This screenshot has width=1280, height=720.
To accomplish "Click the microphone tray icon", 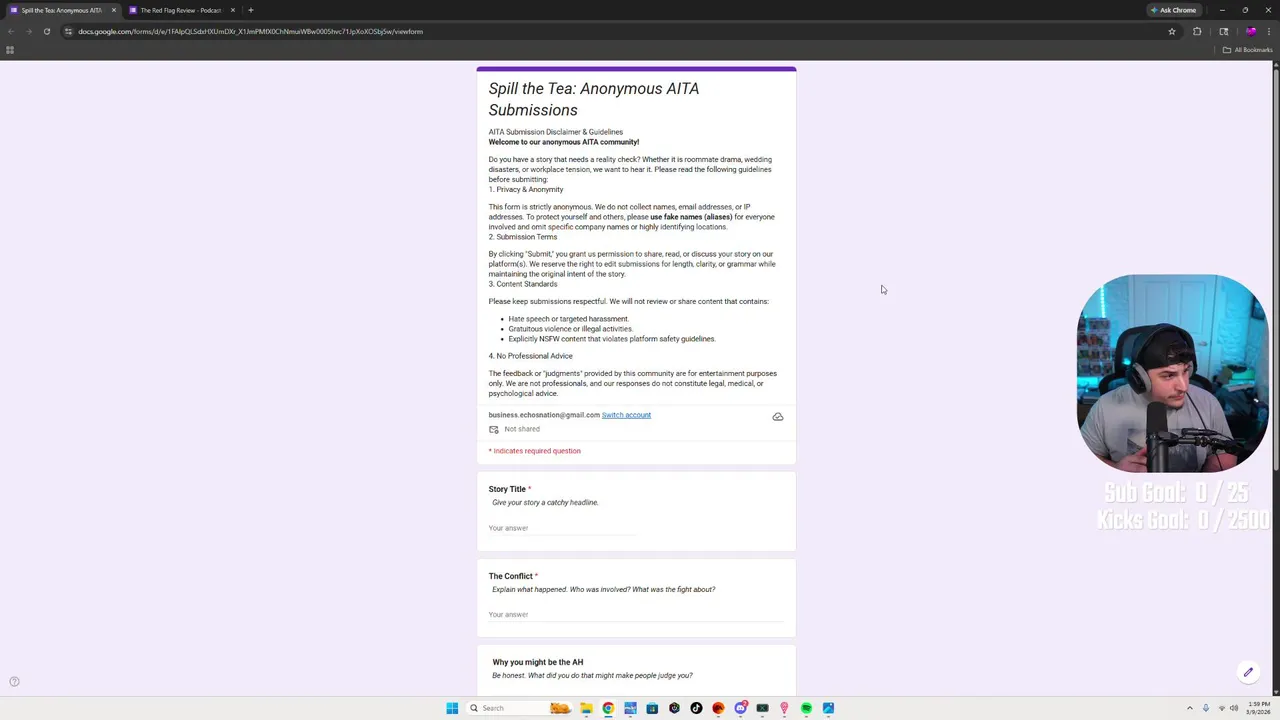I will click(1205, 708).
